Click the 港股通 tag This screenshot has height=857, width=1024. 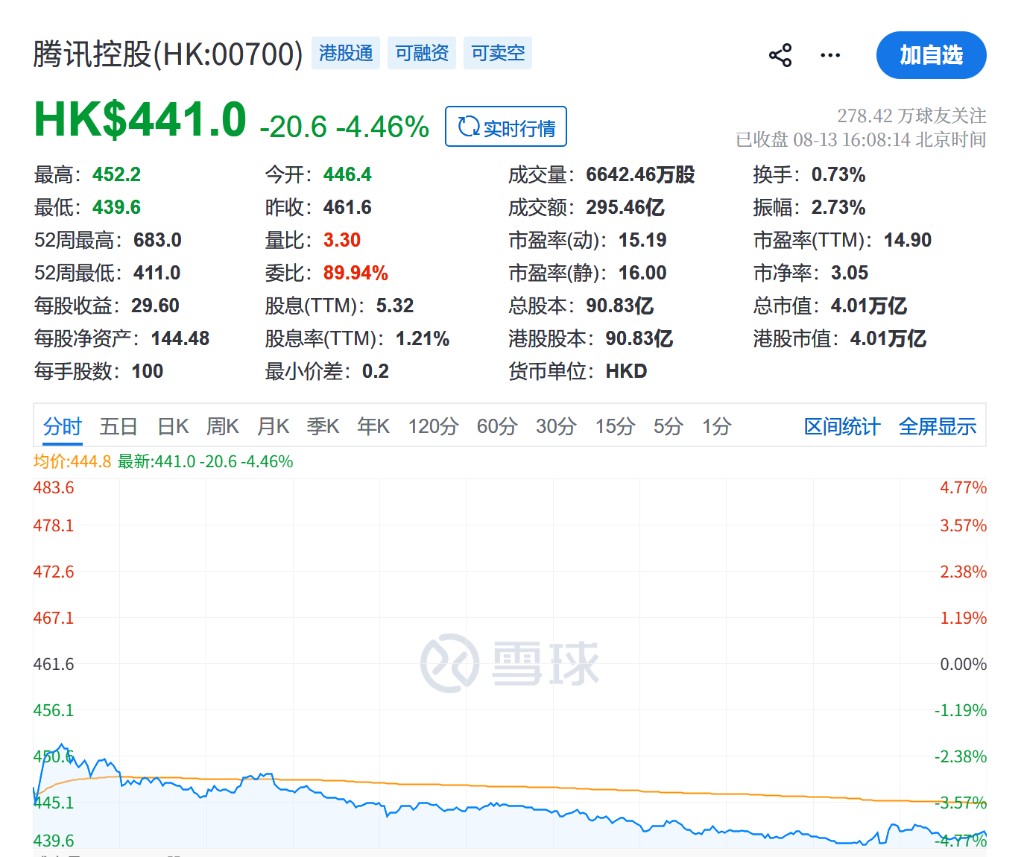(345, 53)
